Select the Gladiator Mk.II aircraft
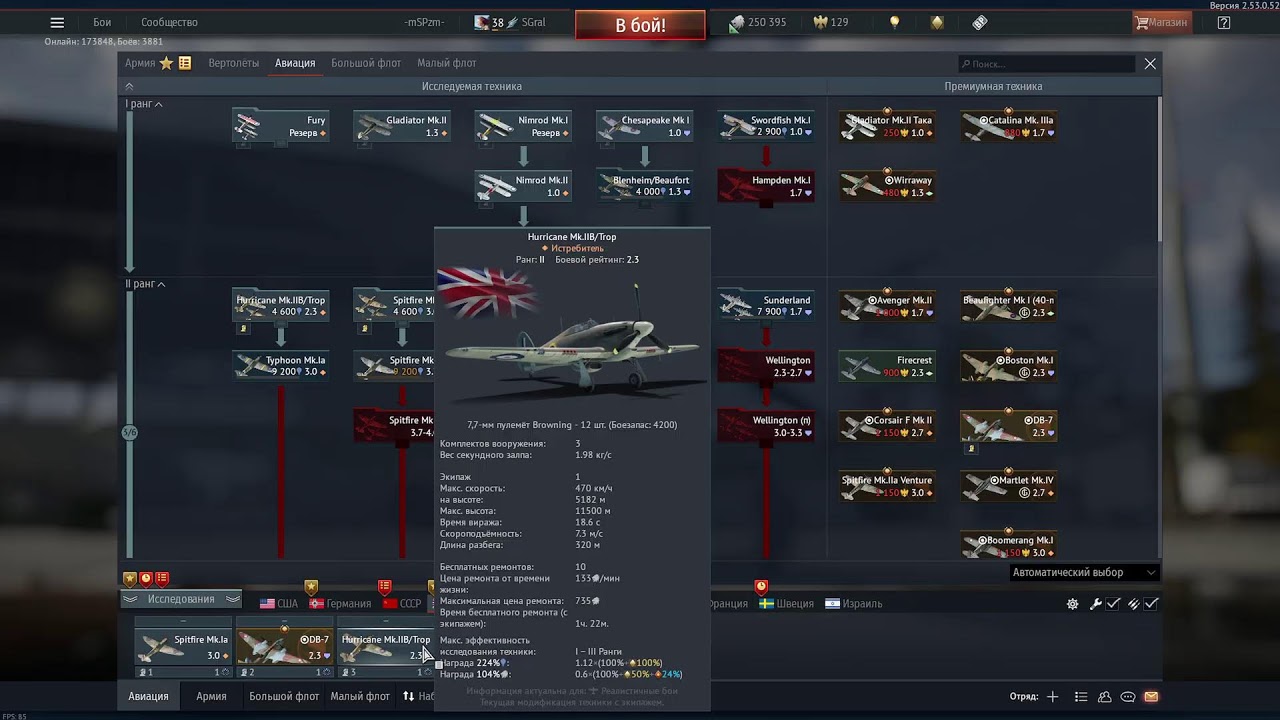Screen dimensions: 1280x720 pyautogui.click(x=402, y=126)
